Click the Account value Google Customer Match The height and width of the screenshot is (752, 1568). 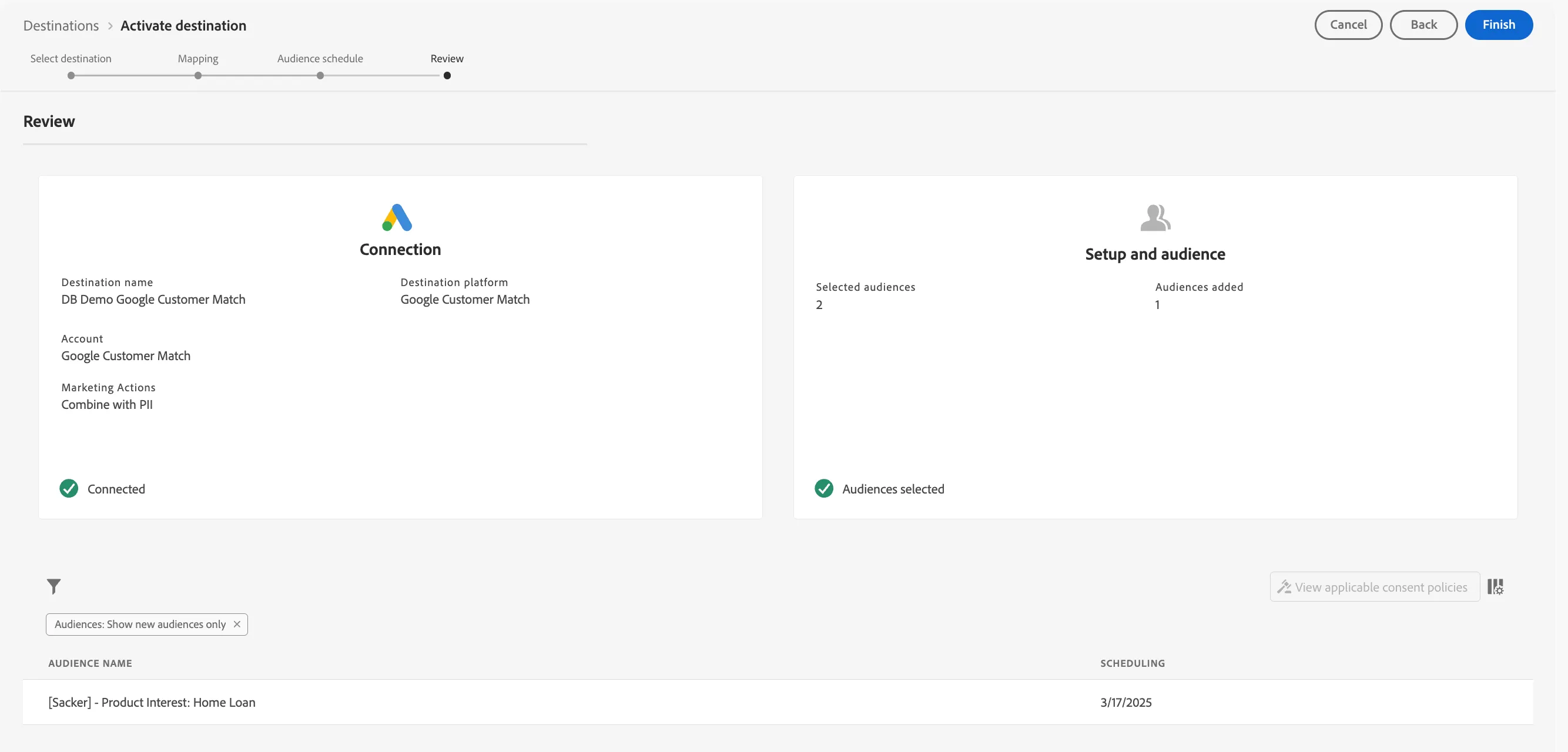pos(126,356)
